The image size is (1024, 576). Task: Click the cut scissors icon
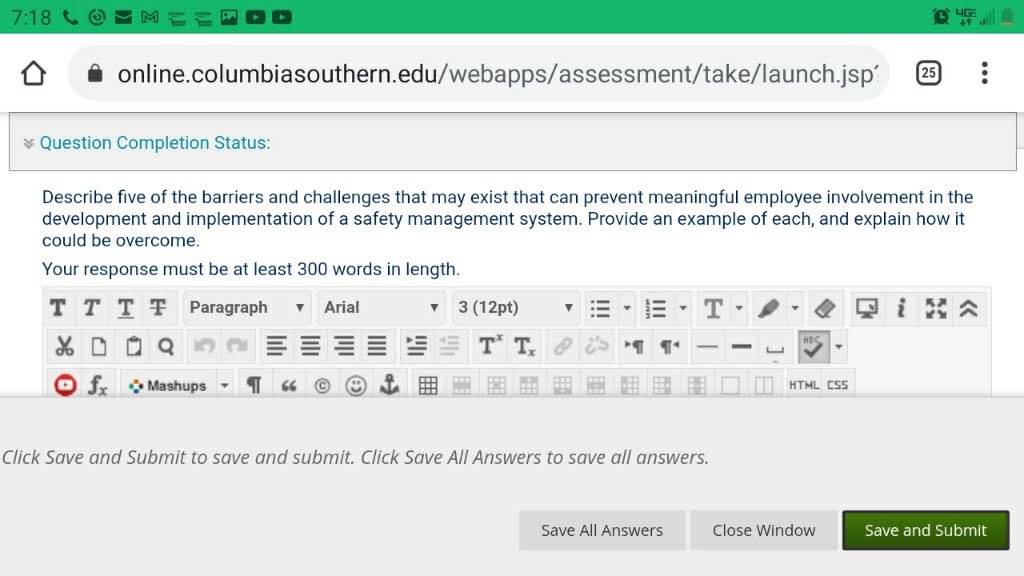click(64, 347)
